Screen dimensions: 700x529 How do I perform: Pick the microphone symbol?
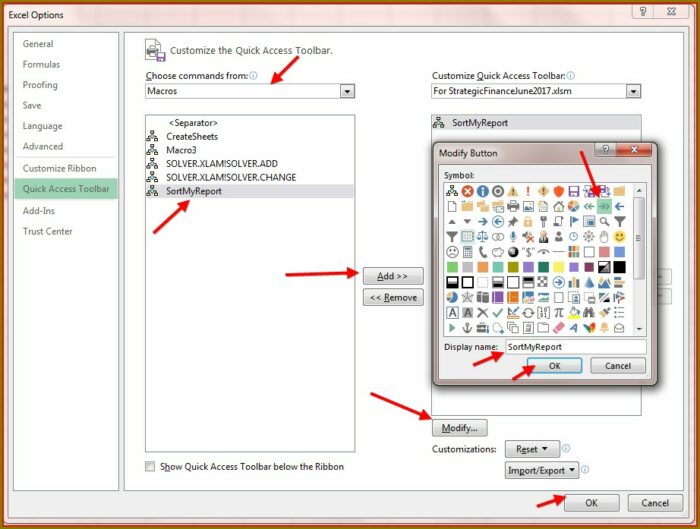pyautogui.click(x=512, y=237)
